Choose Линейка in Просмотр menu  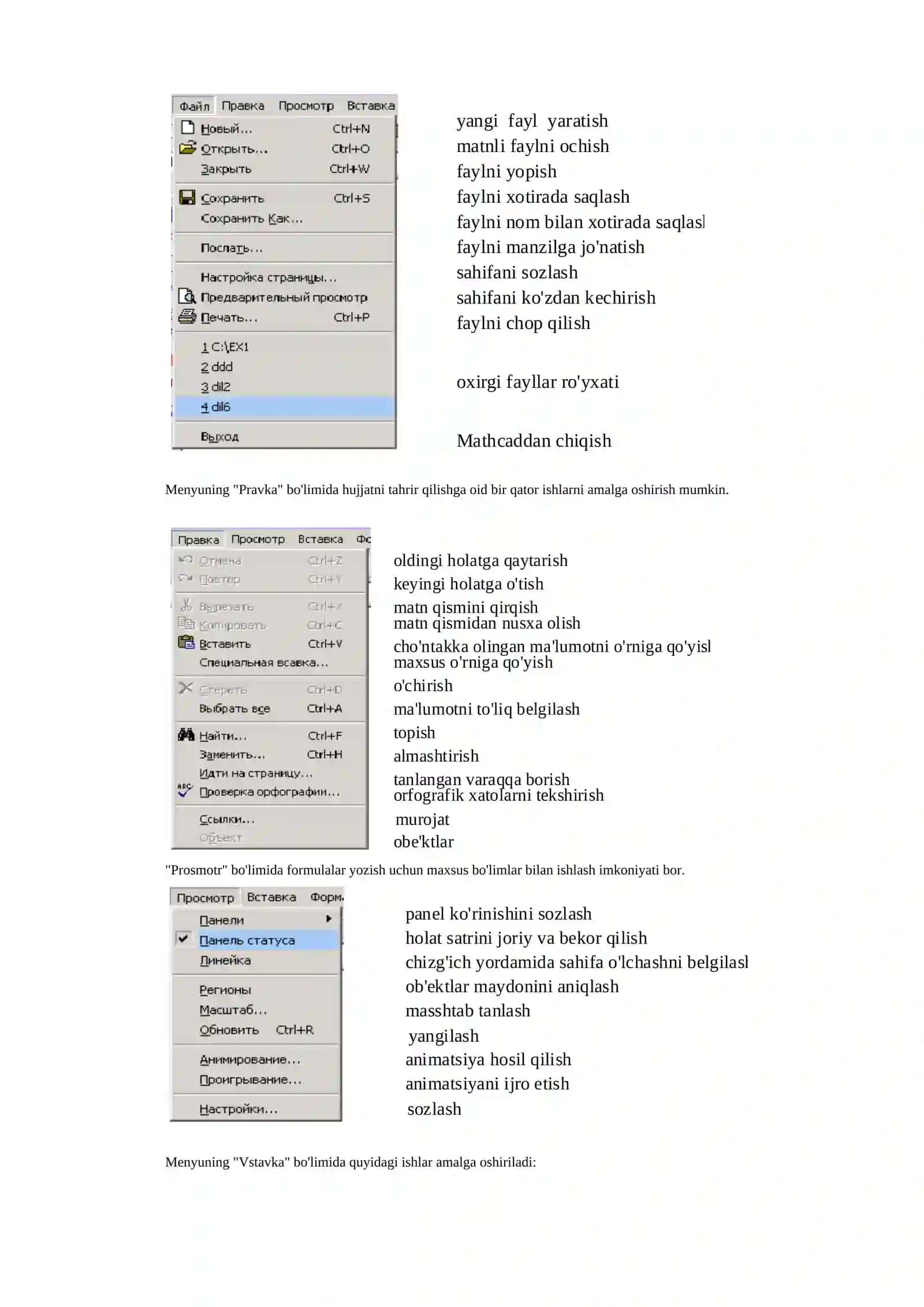click(256, 960)
